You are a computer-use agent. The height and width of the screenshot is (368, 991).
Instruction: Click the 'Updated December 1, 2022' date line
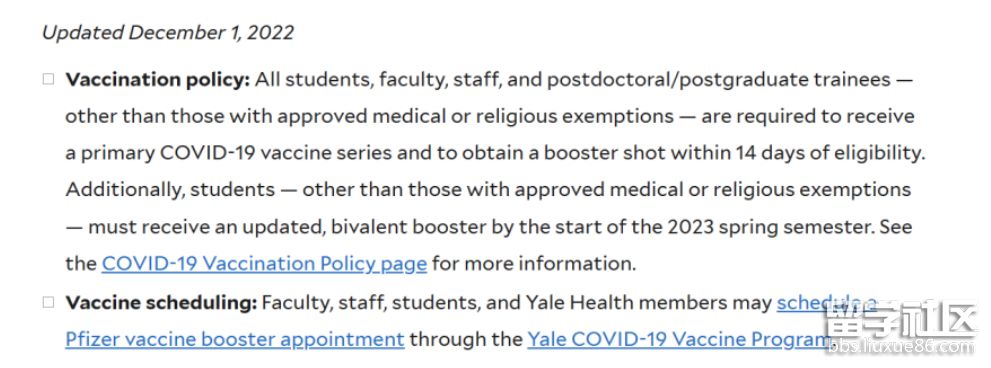(168, 33)
